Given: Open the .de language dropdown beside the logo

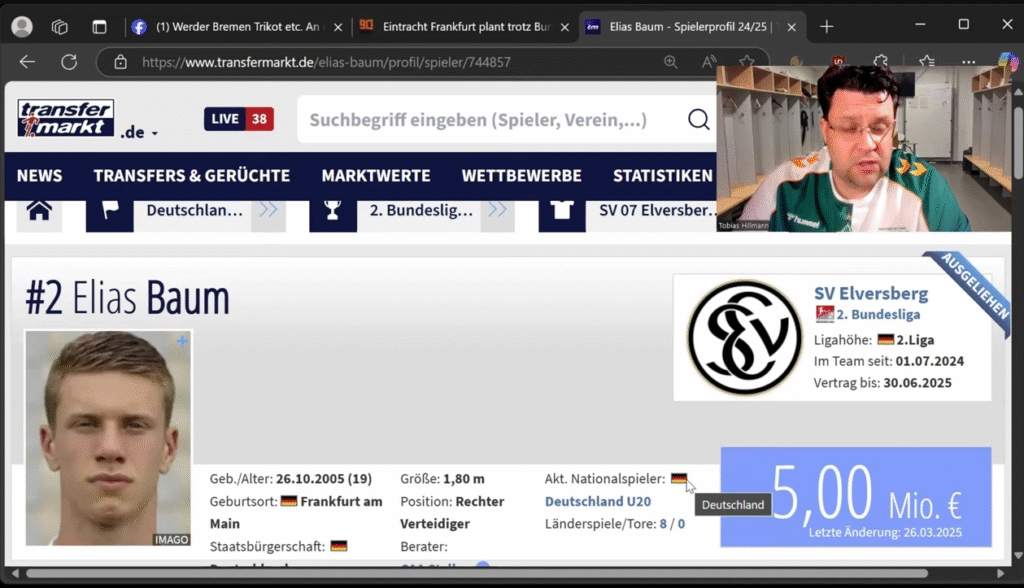Looking at the screenshot, I should 136,131.
